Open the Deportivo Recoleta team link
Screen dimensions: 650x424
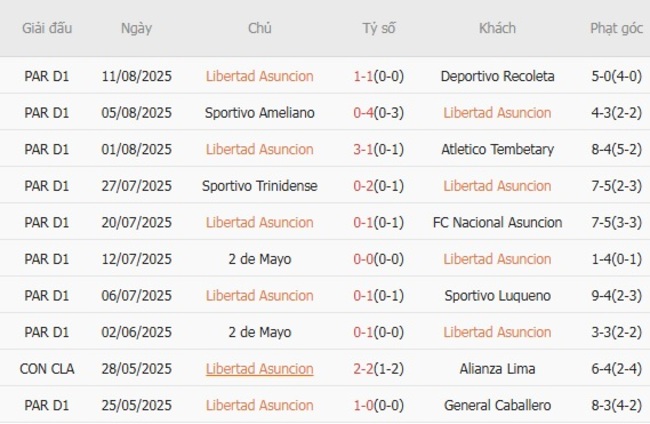(x=497, y=76)
